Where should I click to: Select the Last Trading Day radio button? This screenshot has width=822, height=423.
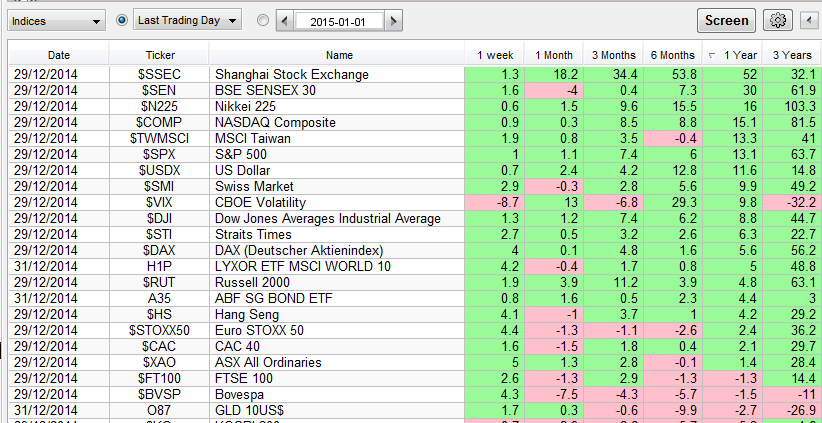123,20
